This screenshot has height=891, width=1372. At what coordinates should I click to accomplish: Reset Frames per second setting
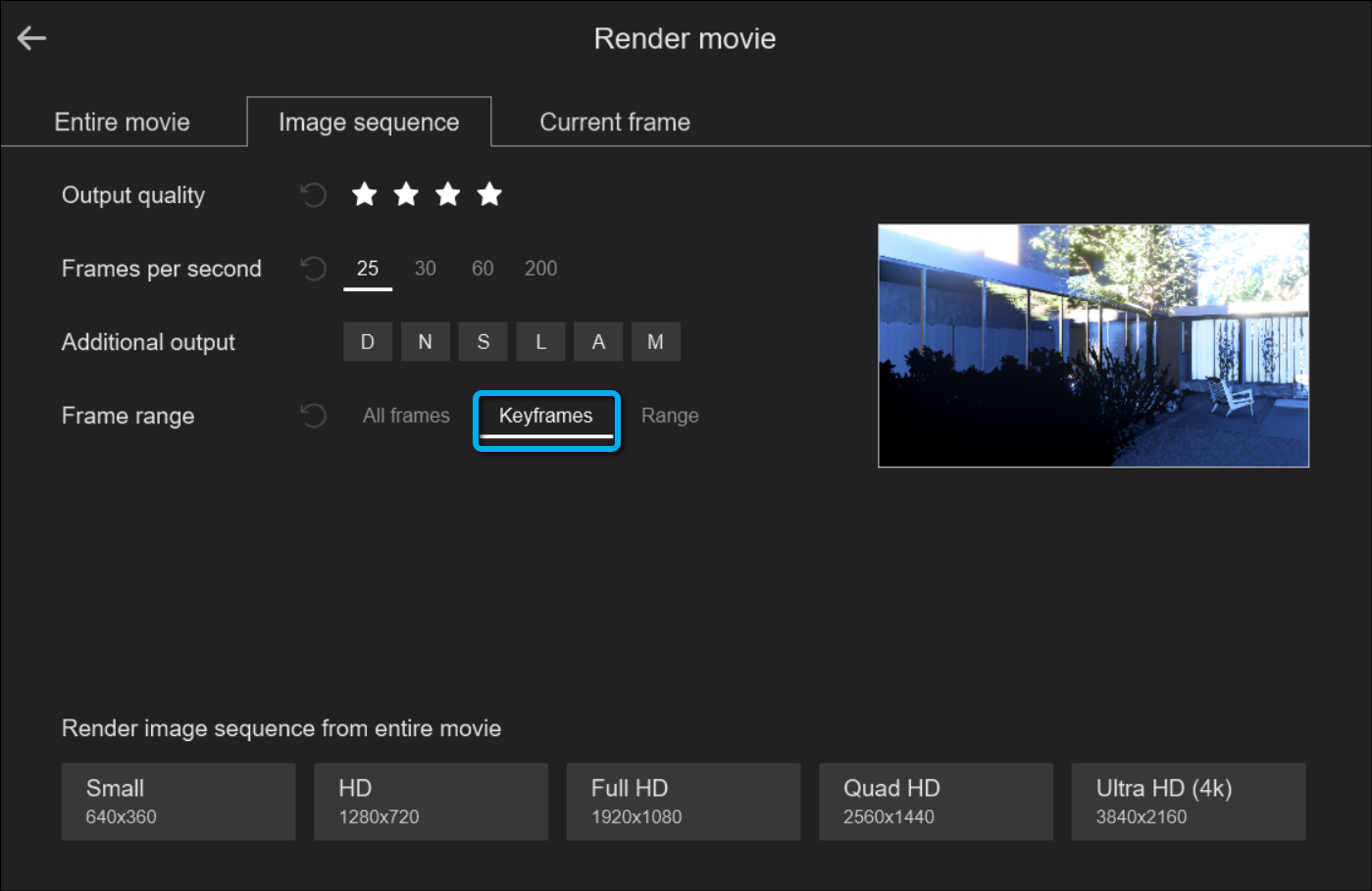313,269
